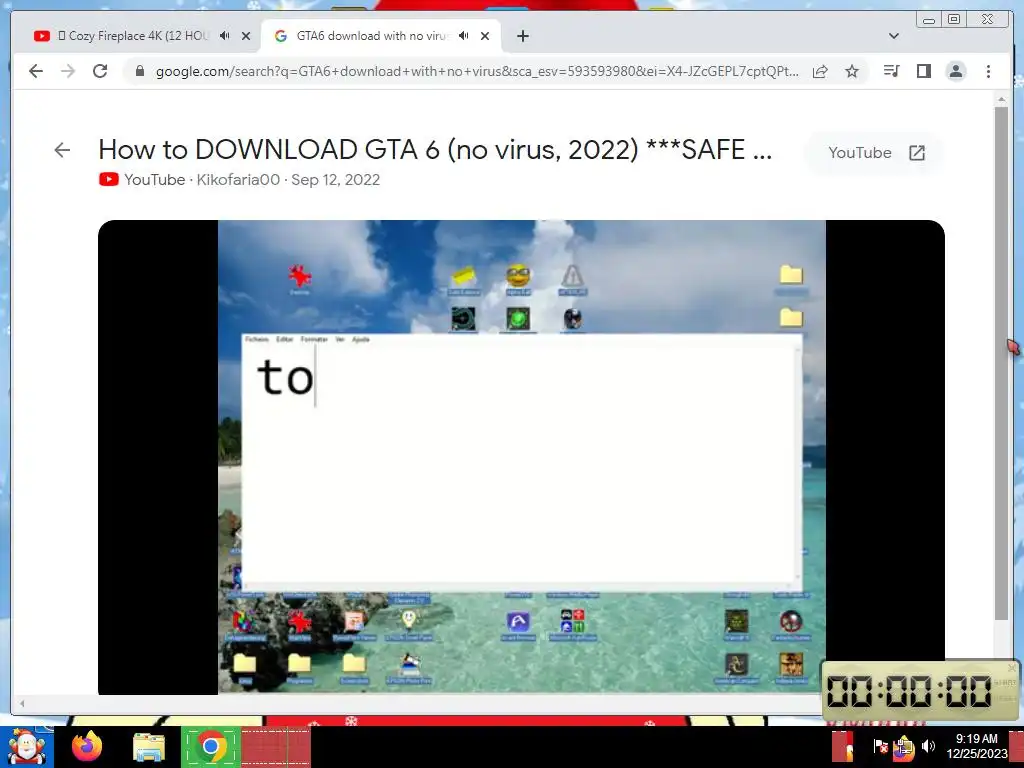Open Action Center flag tray icon
1024x768 pixels.
(x=880, y=746)
